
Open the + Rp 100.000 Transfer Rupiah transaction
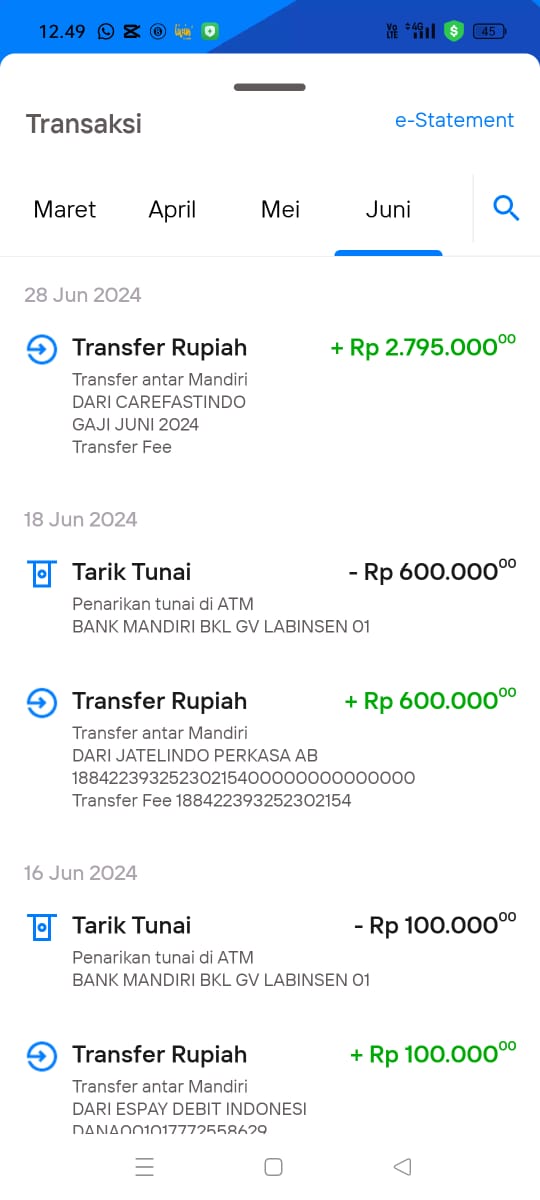[x=270, y=1090]
